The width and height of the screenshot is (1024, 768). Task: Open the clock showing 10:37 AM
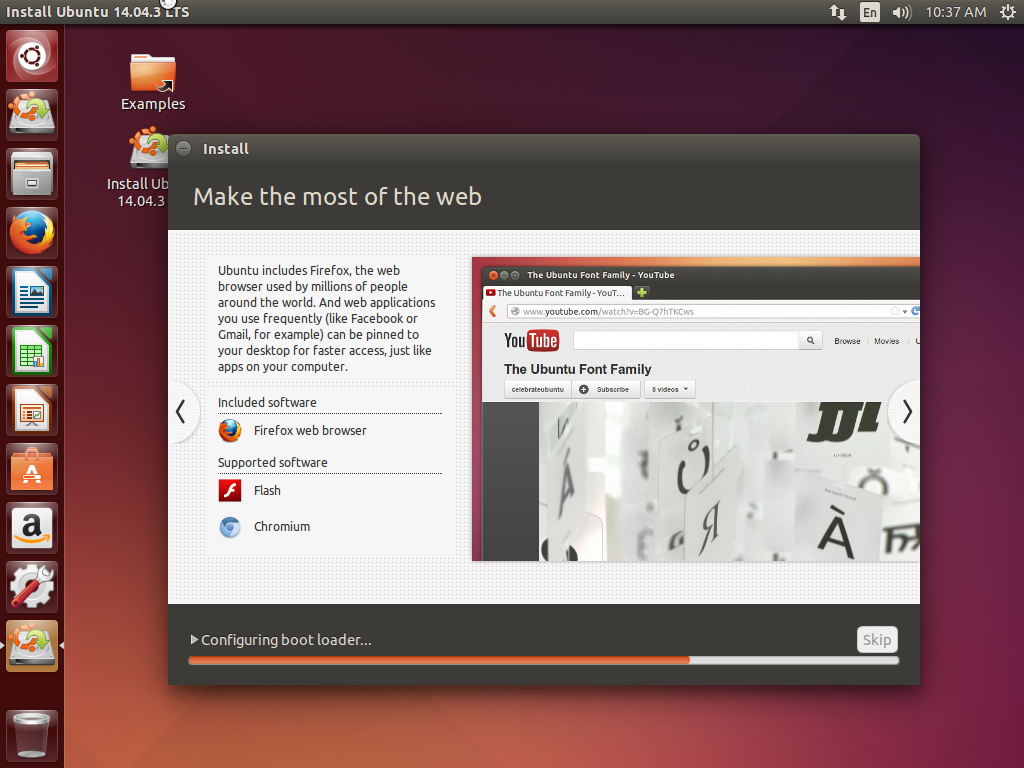pos(955,12)
